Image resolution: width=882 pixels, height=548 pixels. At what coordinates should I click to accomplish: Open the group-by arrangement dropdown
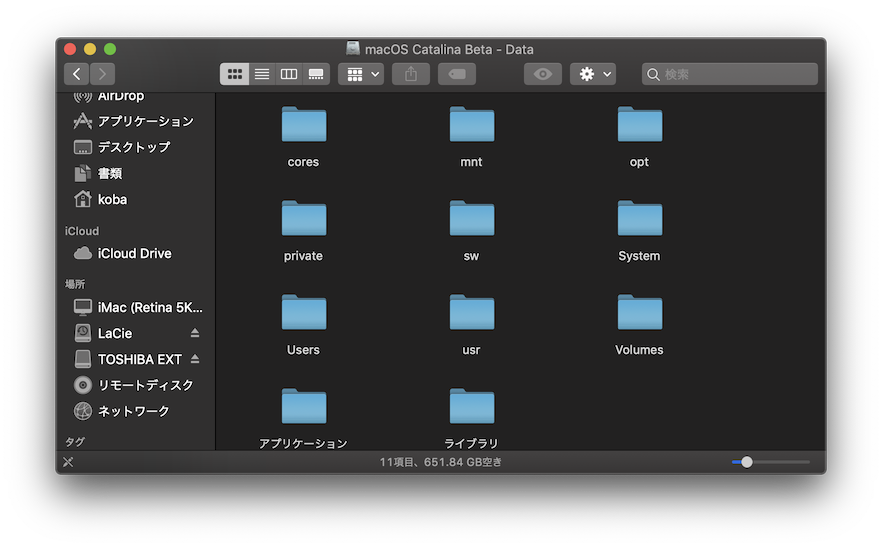coord(361,74)
